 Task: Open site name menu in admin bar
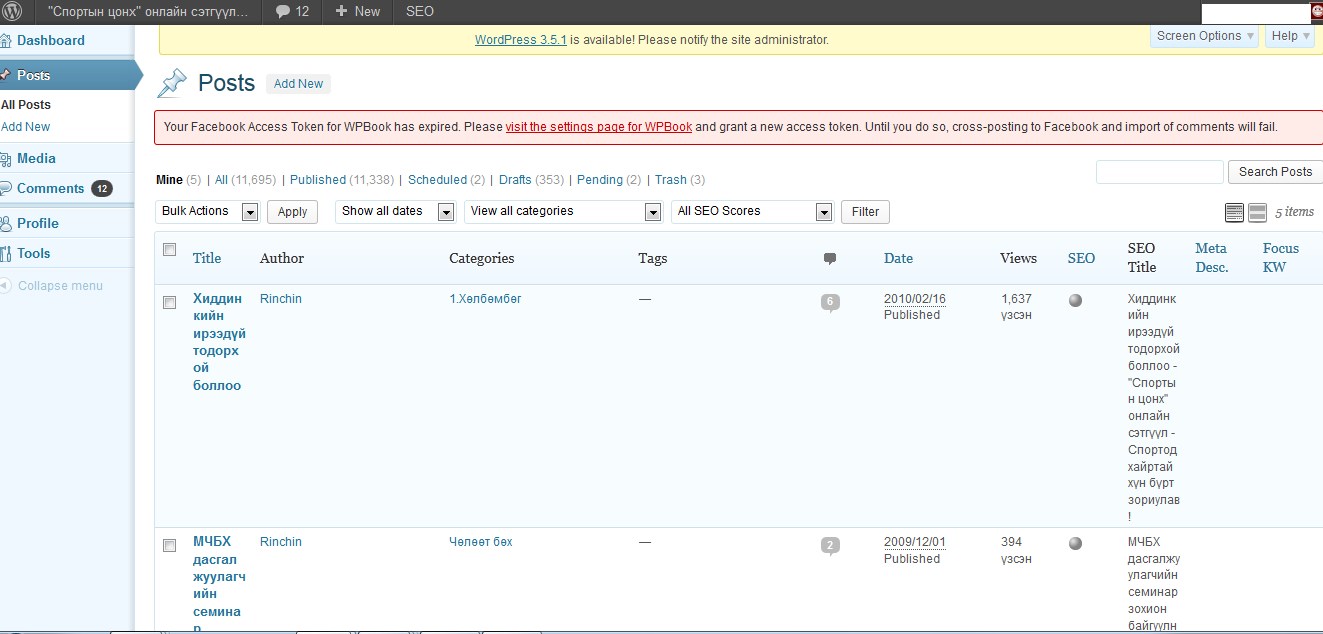pos(147,11)
